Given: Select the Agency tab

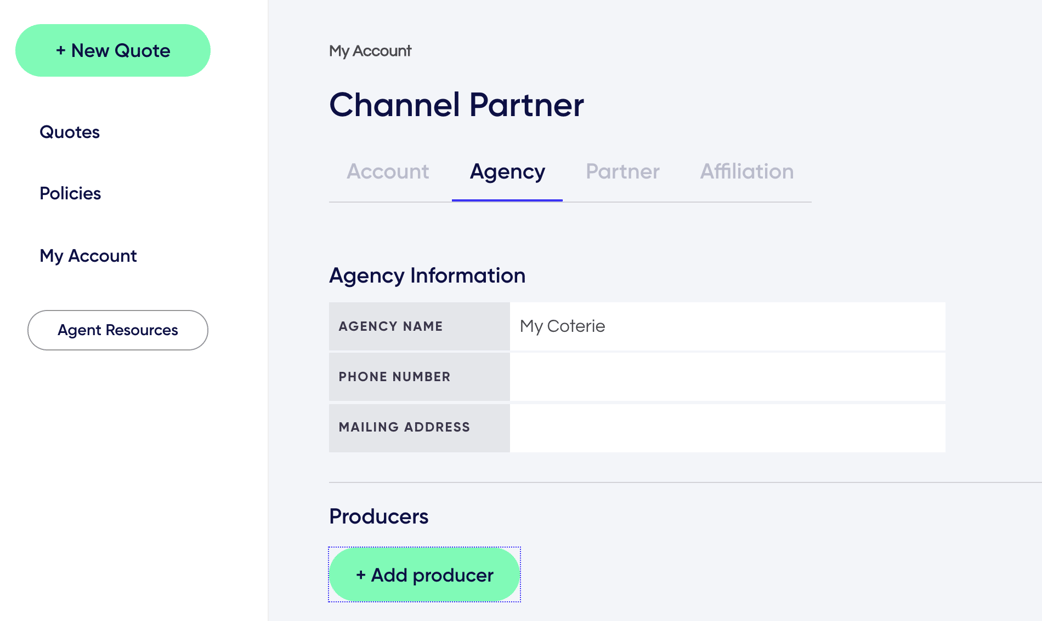Looking at the screenshot, I should pyautogui.click(x=507, y=171).
